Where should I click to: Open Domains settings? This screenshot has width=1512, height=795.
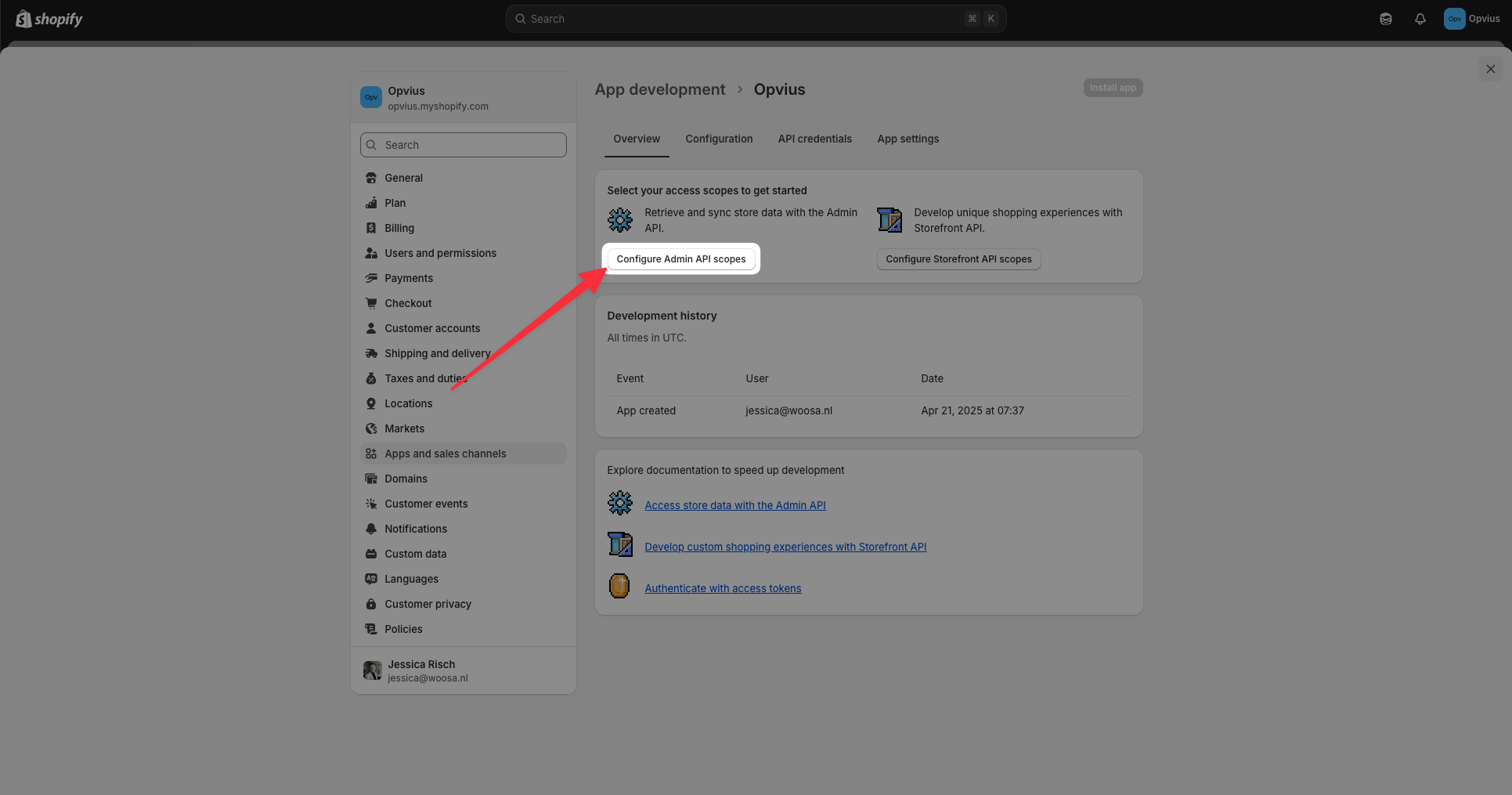(464, 479)
